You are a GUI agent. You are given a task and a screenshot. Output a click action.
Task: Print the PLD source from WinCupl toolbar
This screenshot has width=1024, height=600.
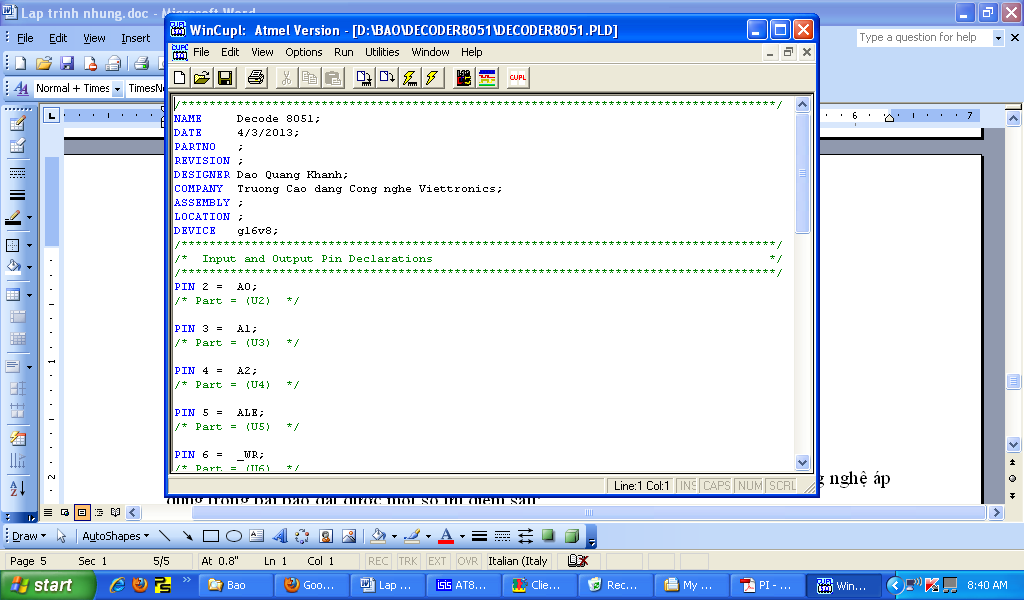[256, 78]
